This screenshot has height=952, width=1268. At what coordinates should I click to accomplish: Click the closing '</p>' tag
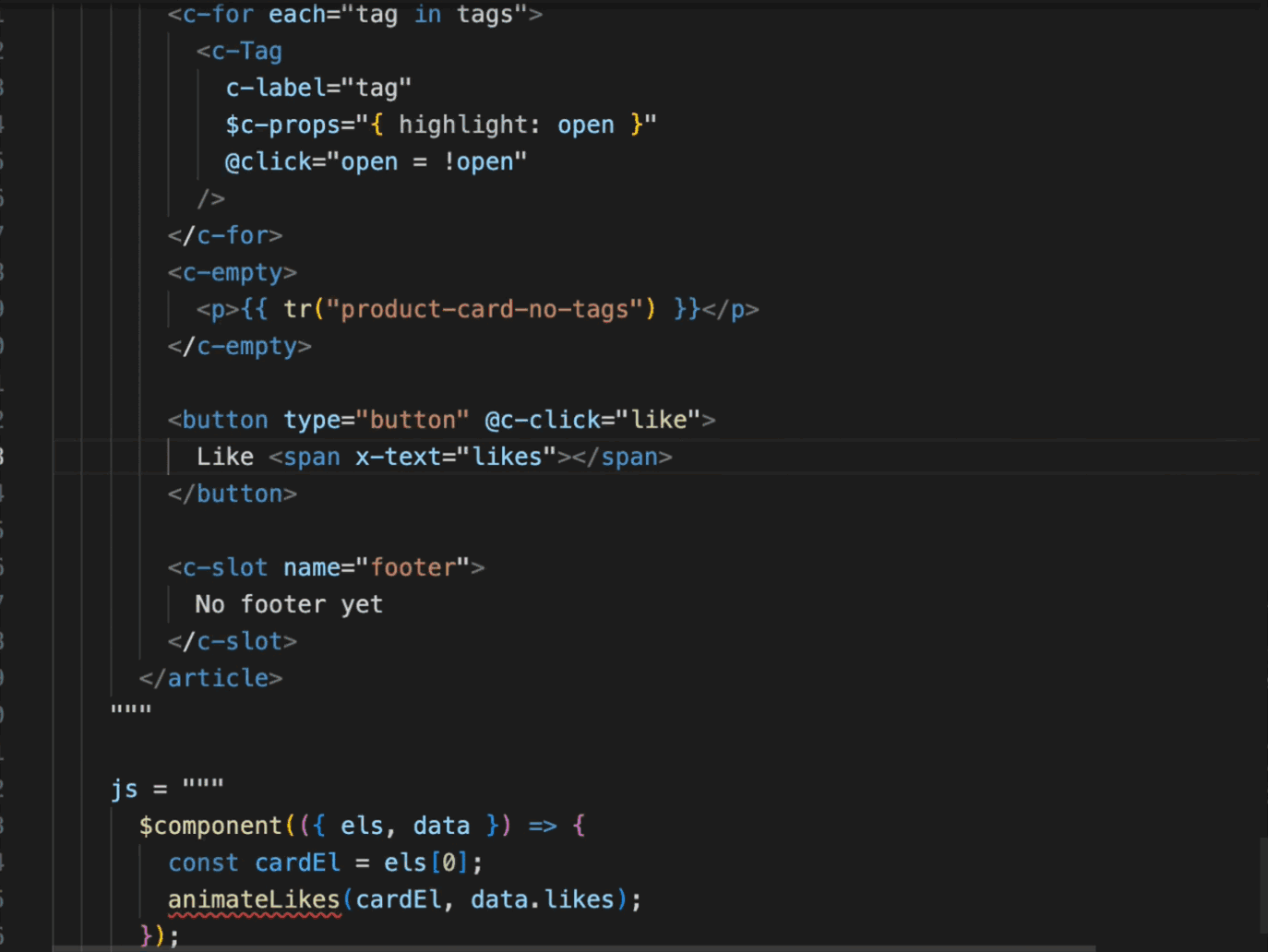click(x=730, y=310)
